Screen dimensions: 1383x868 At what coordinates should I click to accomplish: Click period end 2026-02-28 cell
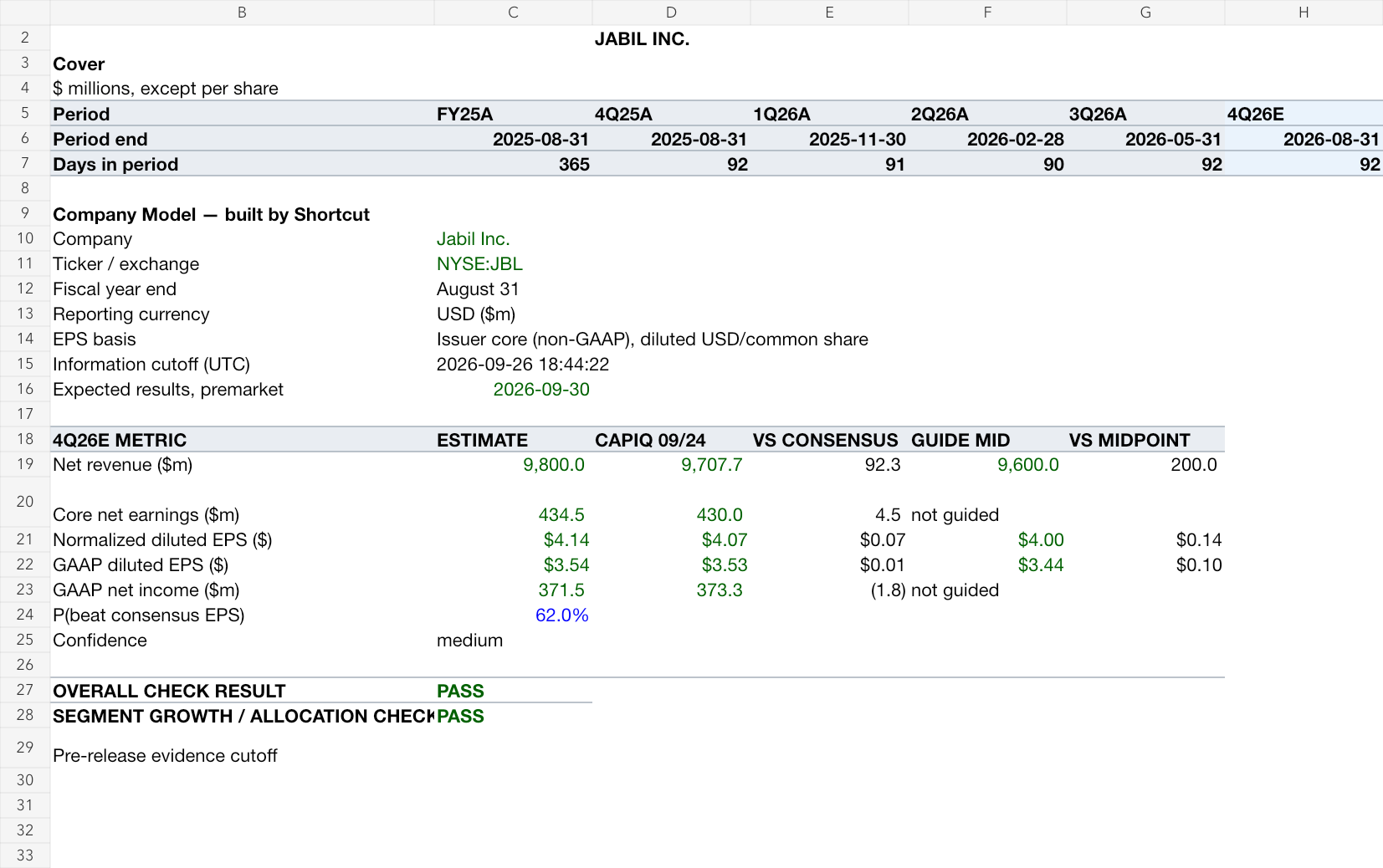tap(987, 139)
